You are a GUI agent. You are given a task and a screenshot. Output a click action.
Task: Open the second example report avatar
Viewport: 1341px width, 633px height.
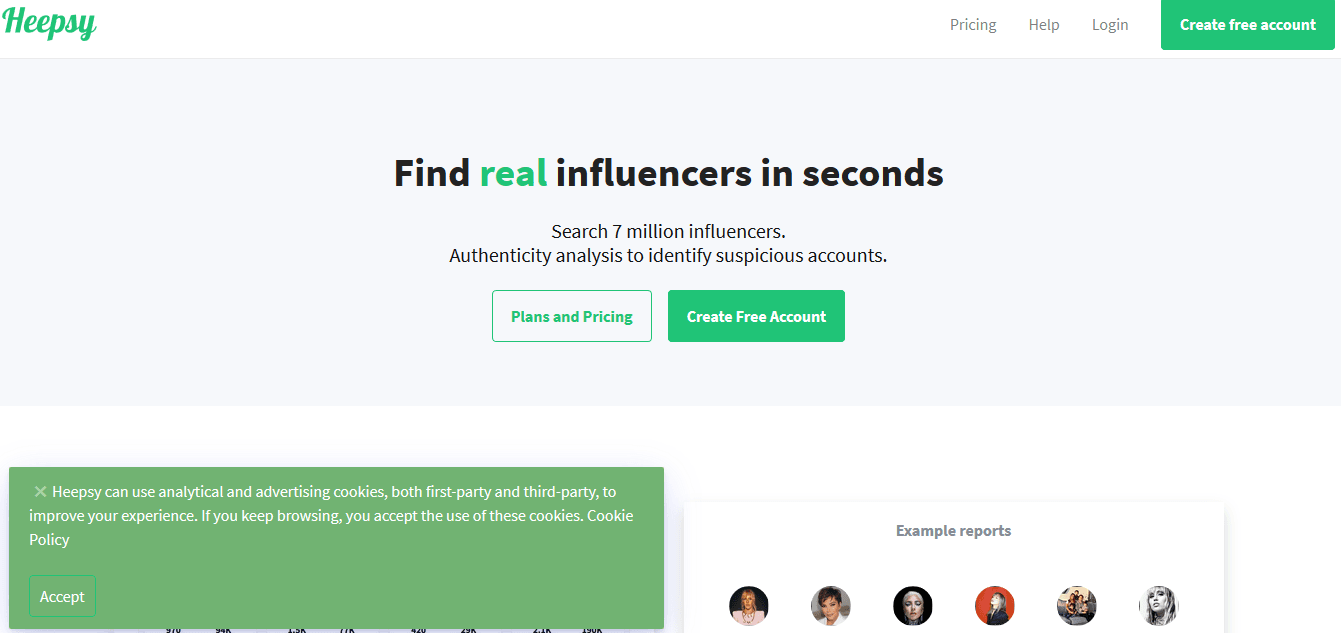click(x=831, y=606)
